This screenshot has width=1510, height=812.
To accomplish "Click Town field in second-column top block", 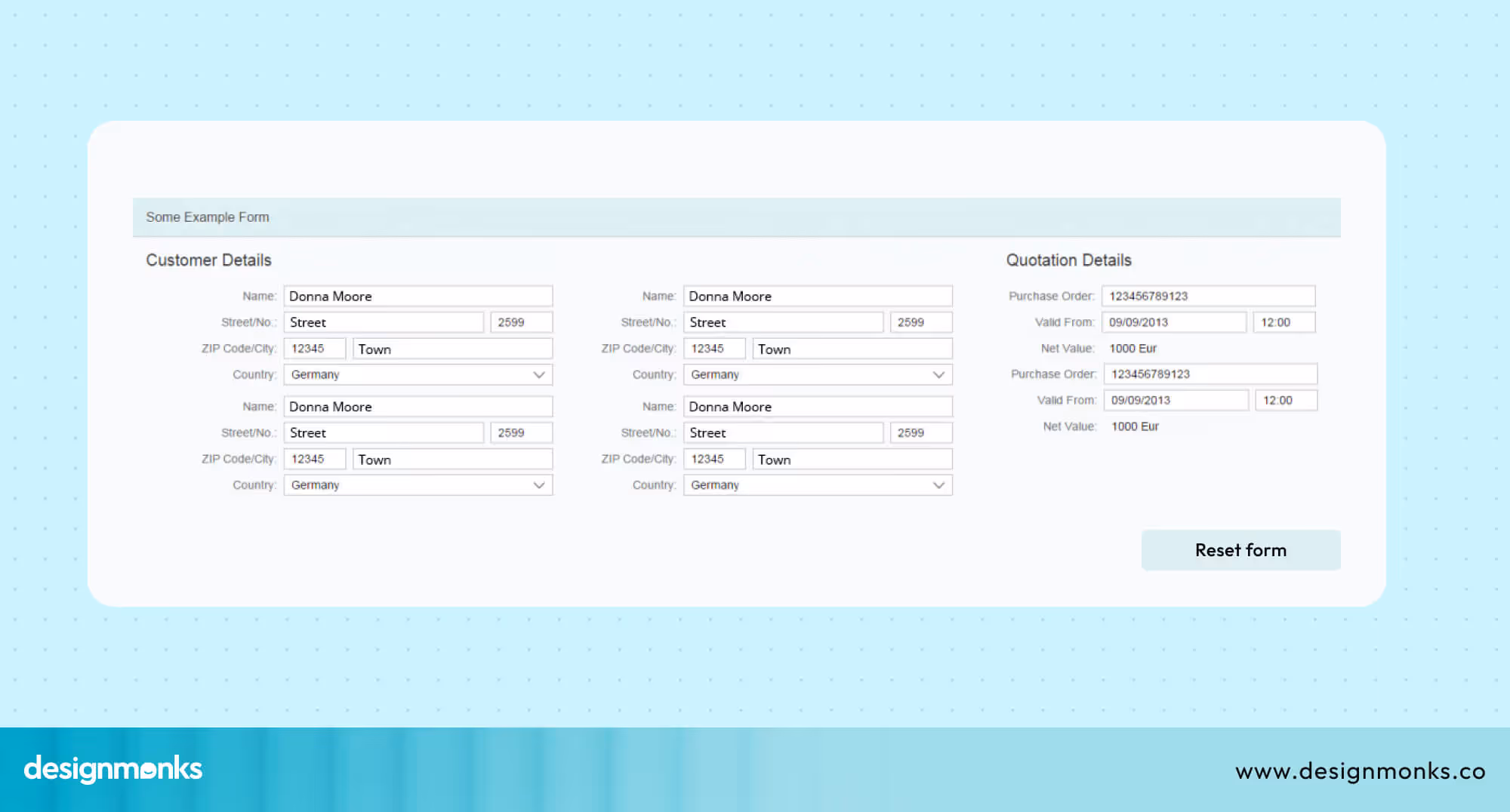I will tap(852, 349).
